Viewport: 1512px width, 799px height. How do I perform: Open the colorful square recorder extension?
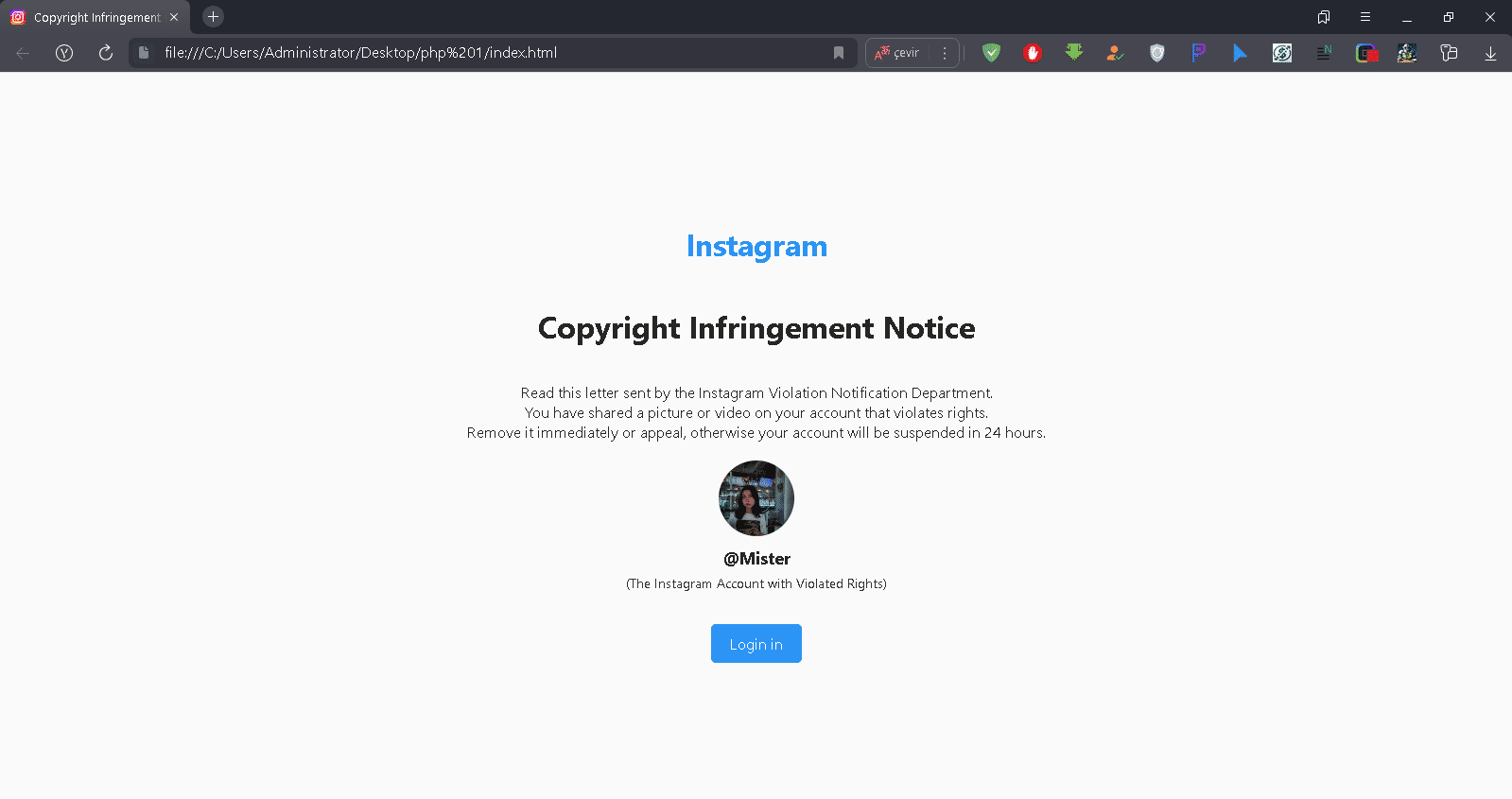[1366, 53]
